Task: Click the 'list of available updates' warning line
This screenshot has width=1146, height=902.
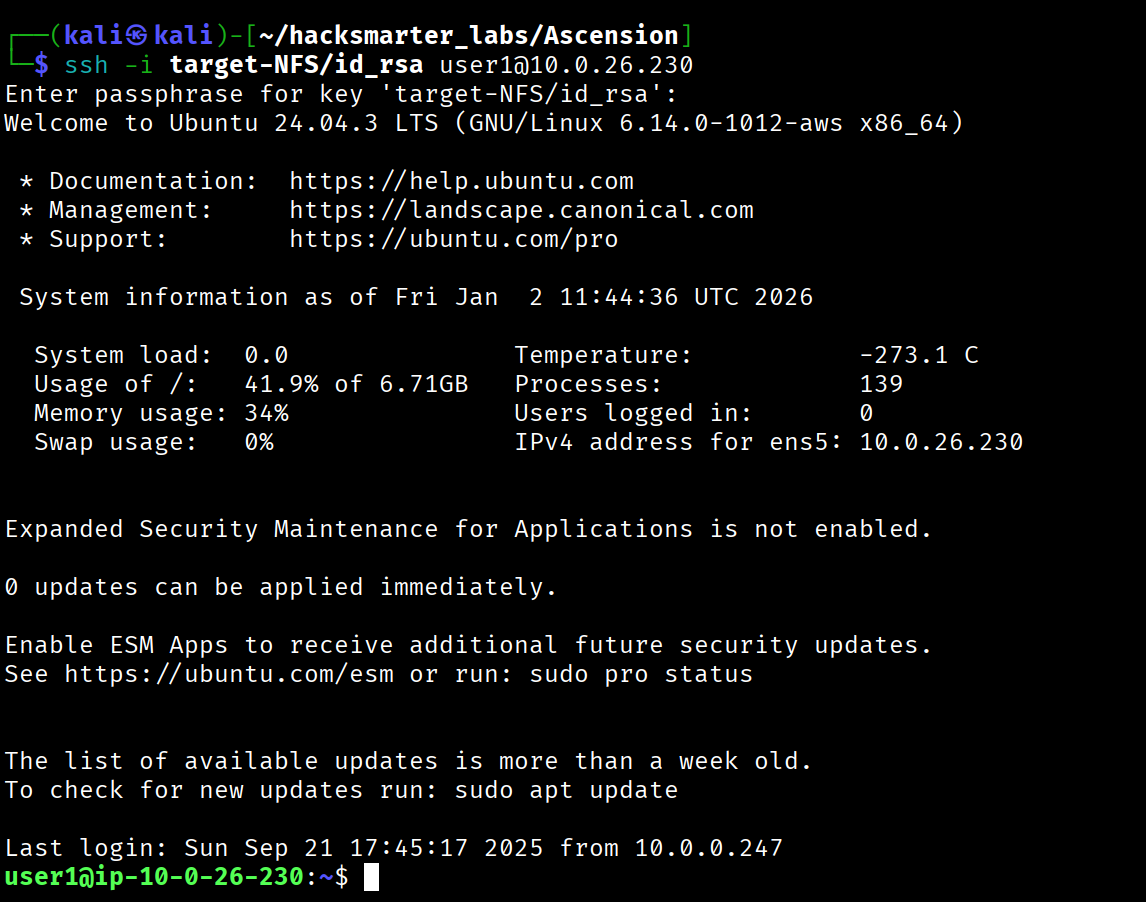Action: [409, 762]
